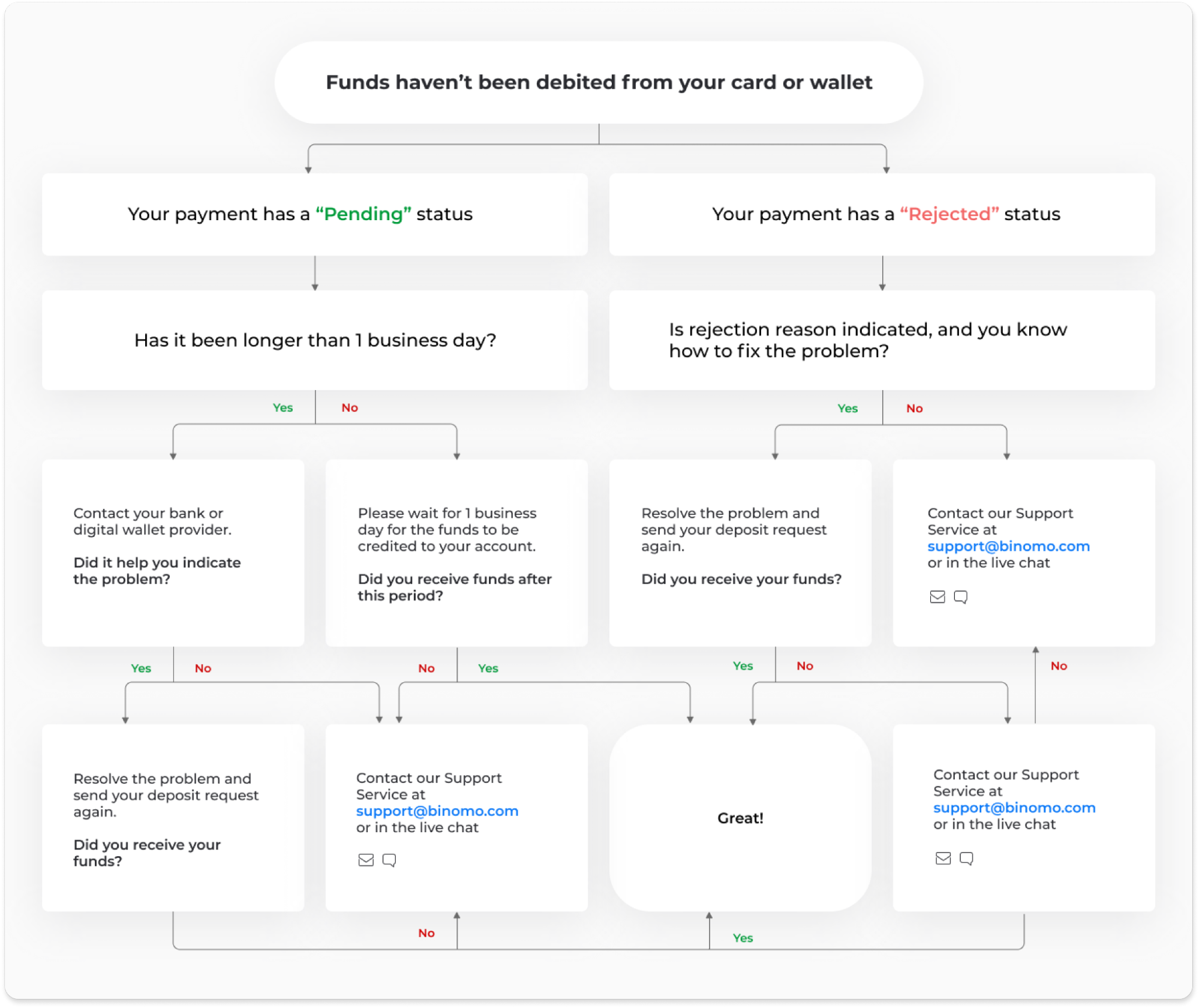The height and width of the screenshot is (1008, 1199).
Task: Click No label under the rejection reason question
Action: coord(913,409)
